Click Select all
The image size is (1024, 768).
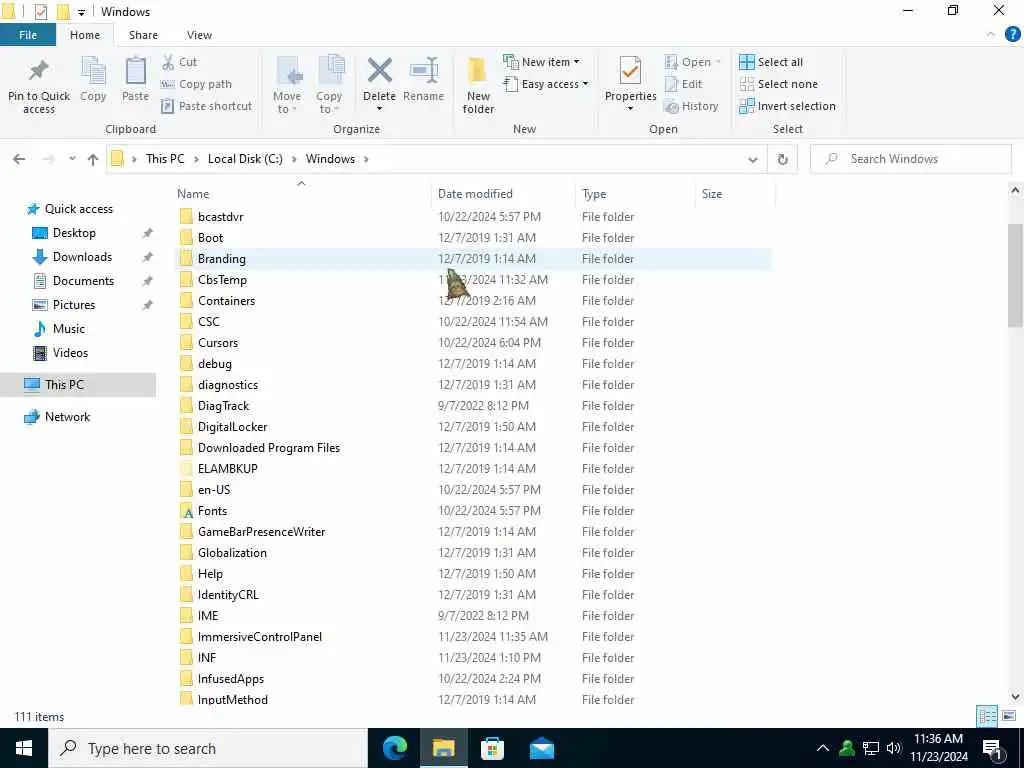pyautogui.click(x=771, y=62)
